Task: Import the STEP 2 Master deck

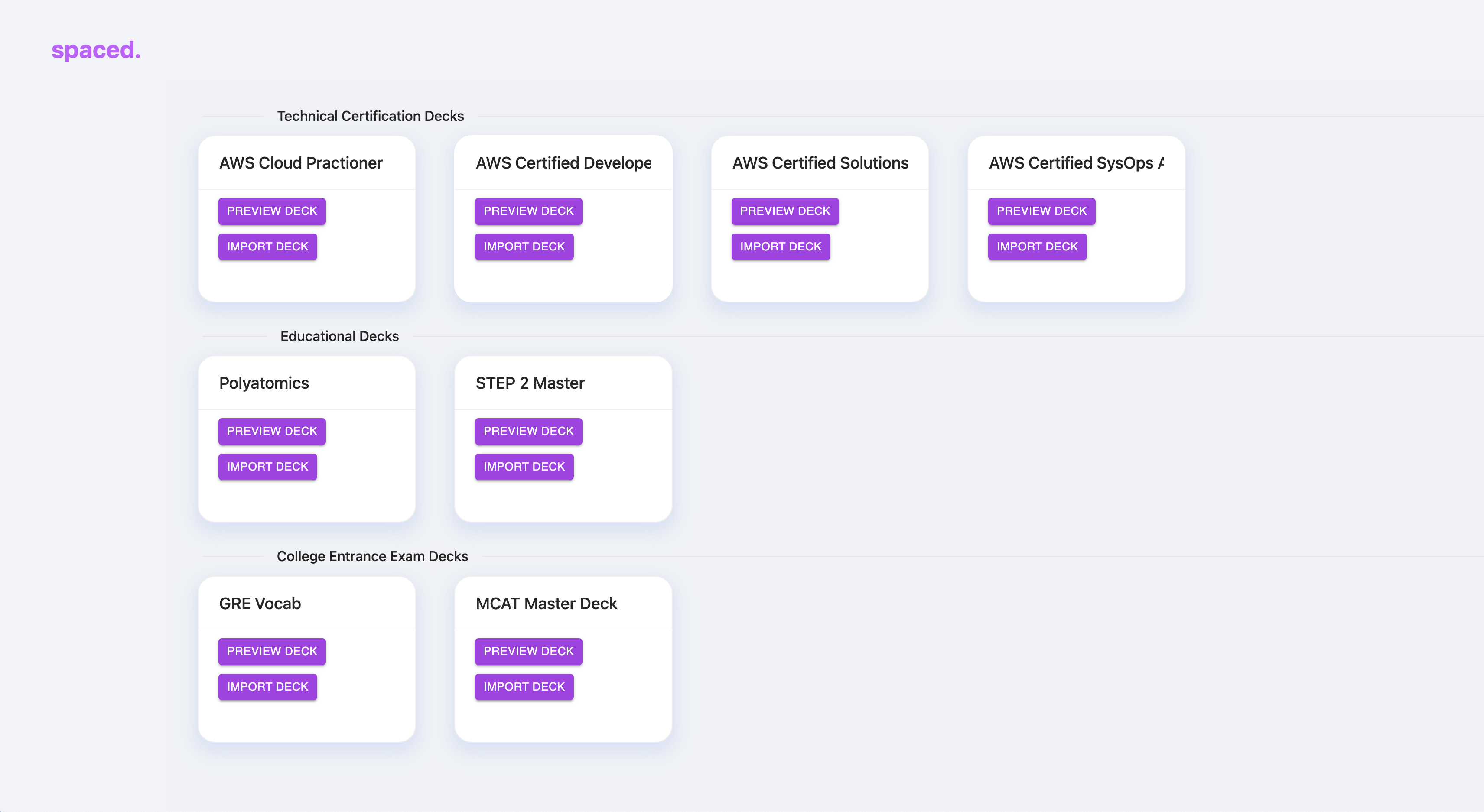Action: point(524,467)
